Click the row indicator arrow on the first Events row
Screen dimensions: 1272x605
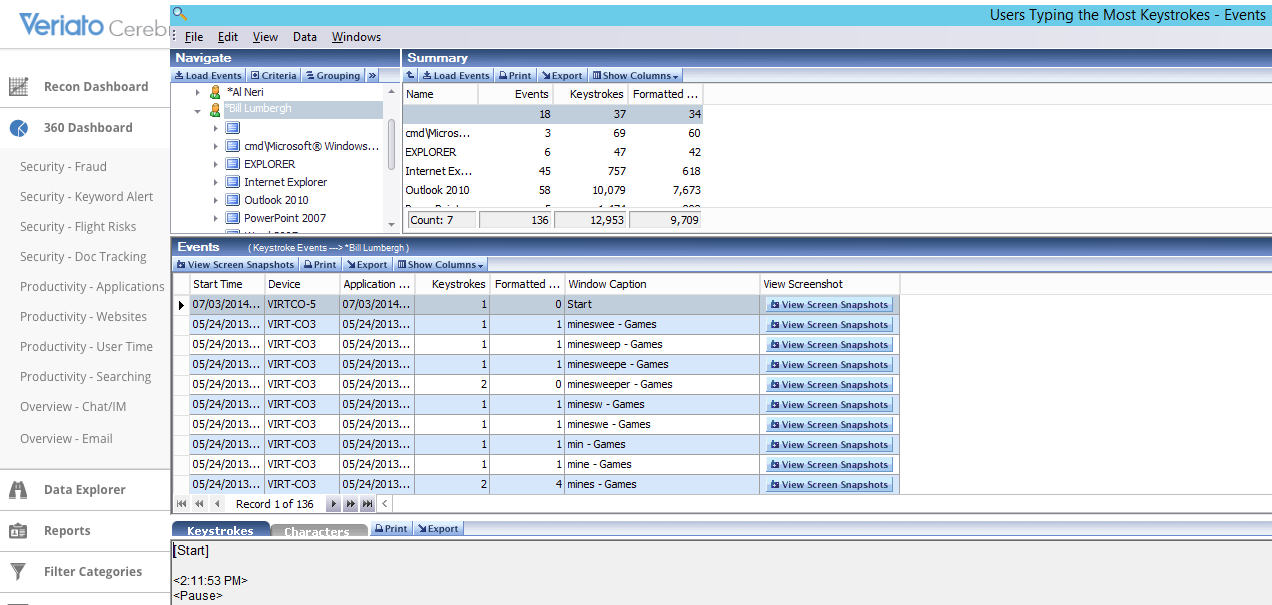181,305
